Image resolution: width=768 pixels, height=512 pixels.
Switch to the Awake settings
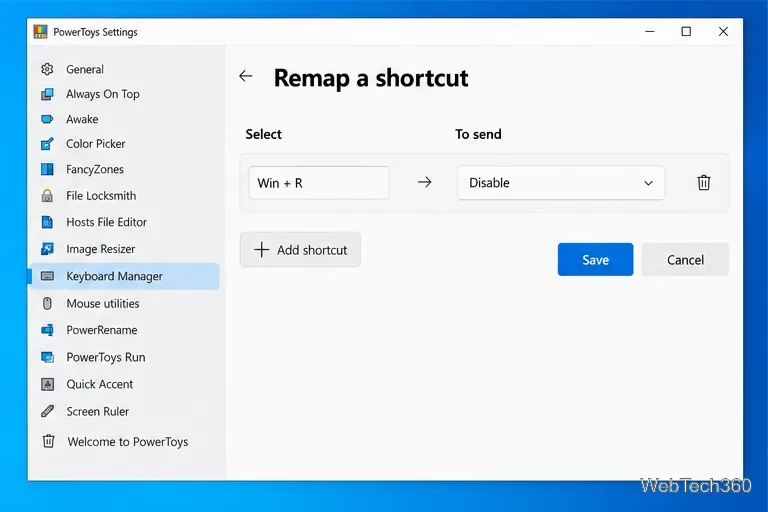coord(125,119)
